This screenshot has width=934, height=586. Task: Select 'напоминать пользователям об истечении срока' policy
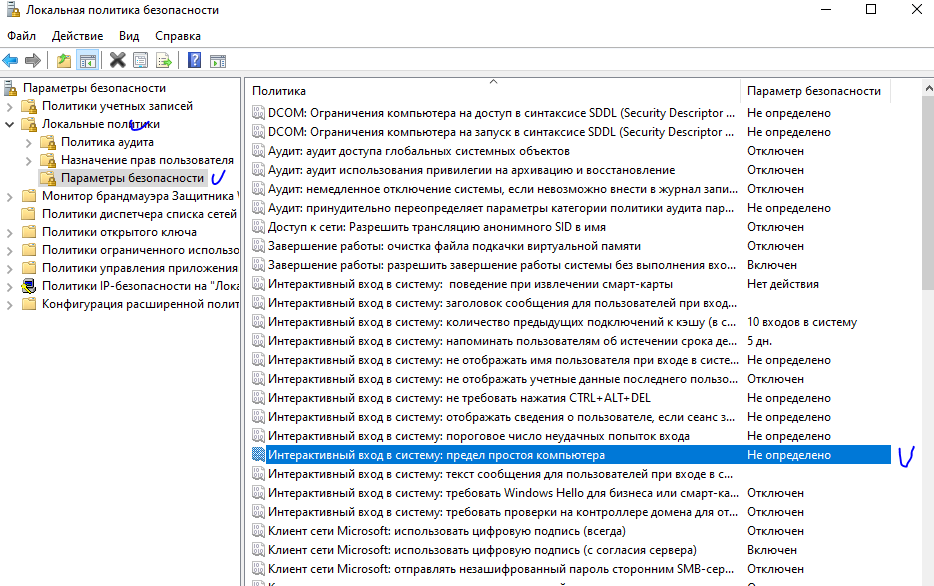point(502,341)
